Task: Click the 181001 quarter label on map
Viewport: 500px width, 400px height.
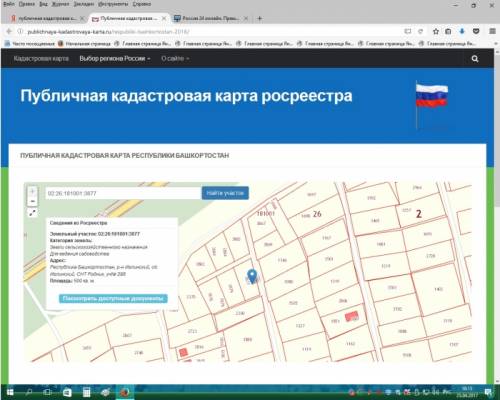Action: [265, 213]
